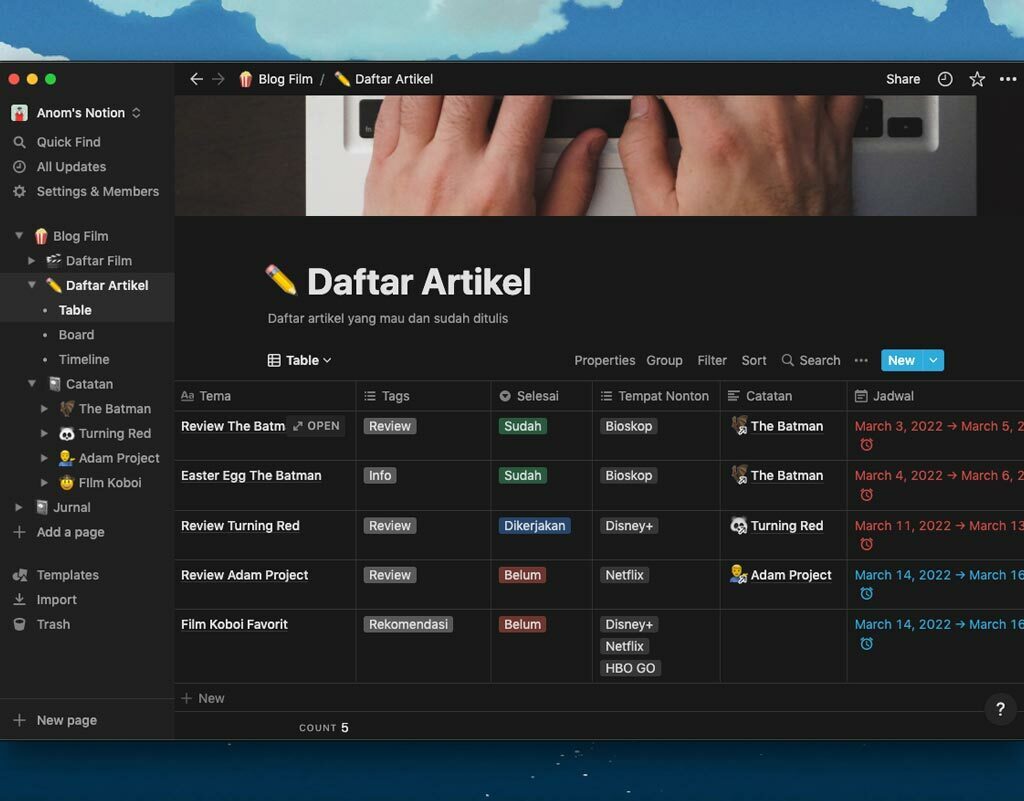Switch to the Board view
Screen dimensions: 1024x801
click(x=76, y=334)
